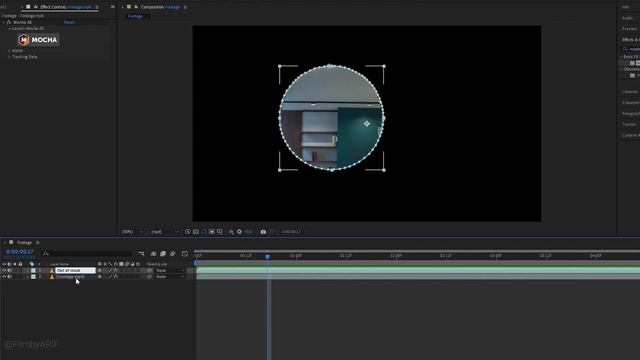Open the Effects & Presets panel on right

tap(630, 40)
